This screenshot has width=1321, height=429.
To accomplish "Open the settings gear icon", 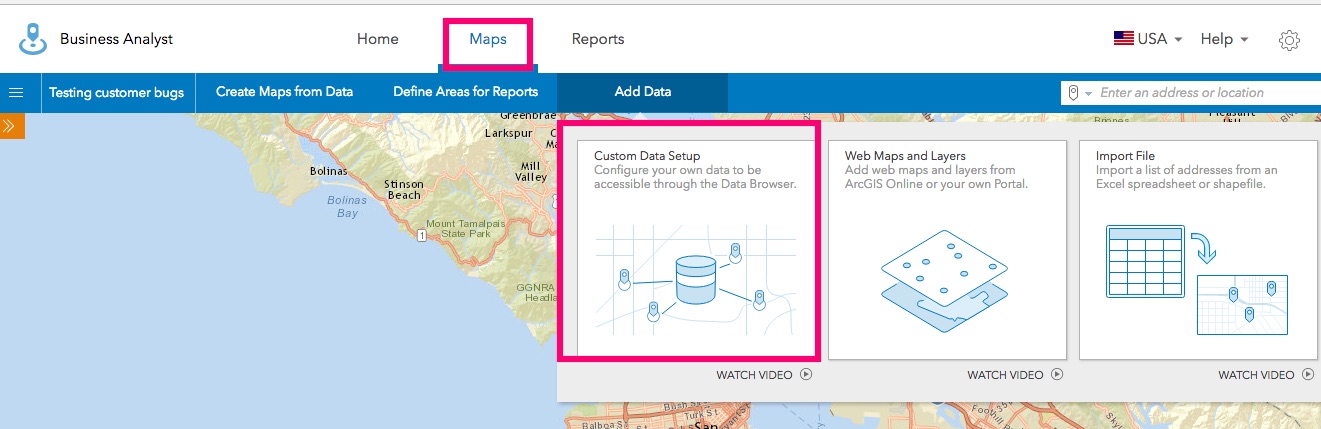I will coord(1289,40).
